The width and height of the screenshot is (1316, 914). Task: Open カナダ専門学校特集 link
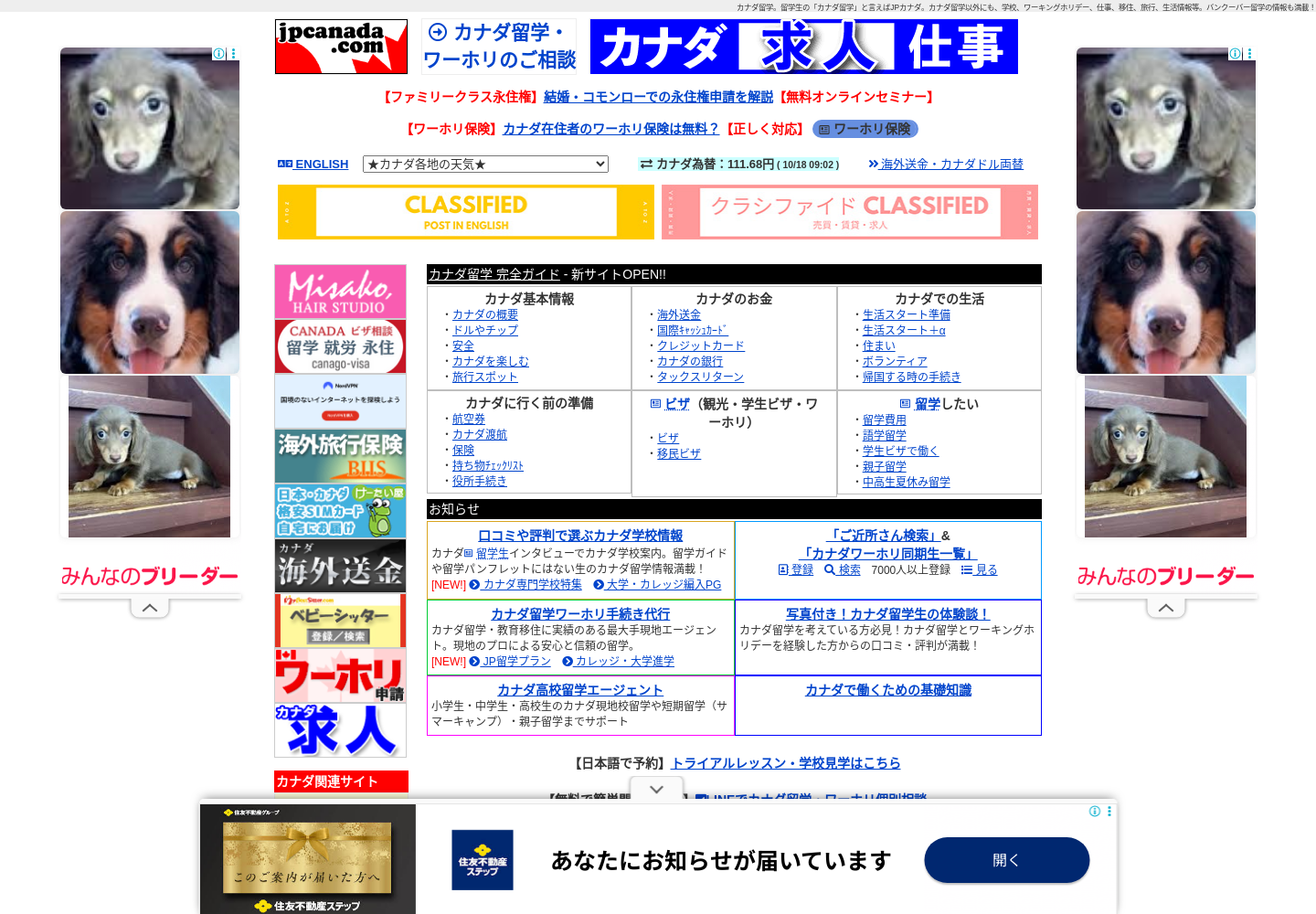[x=525, y=585]
